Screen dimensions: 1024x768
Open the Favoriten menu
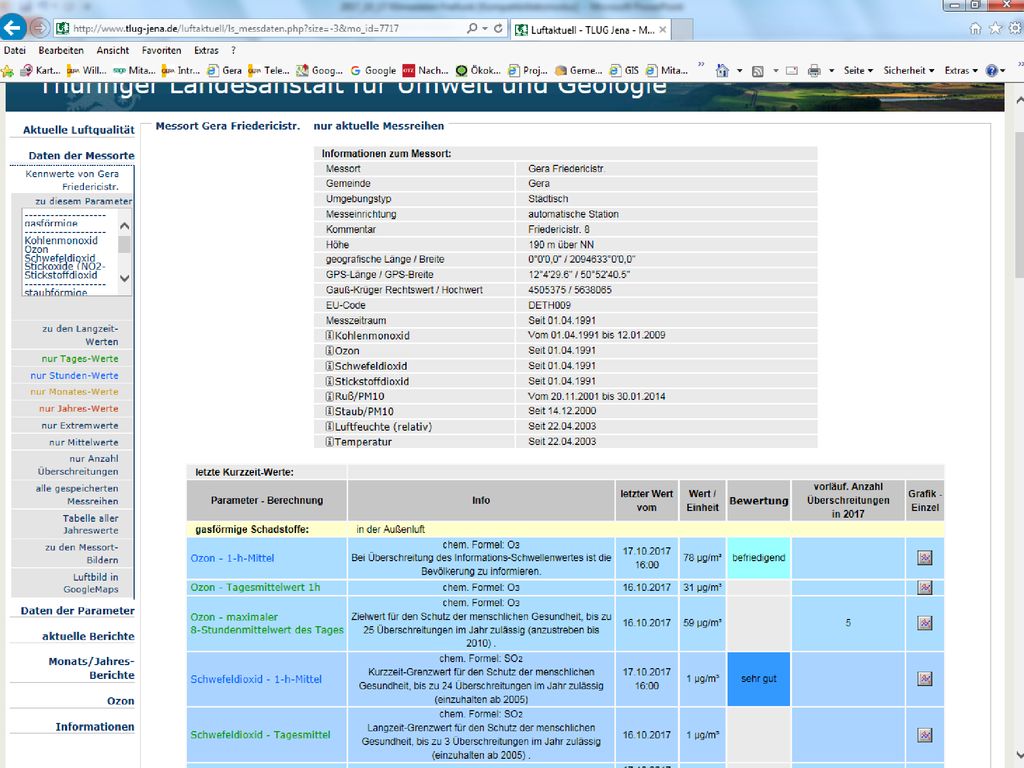click(x=161, y=50)
